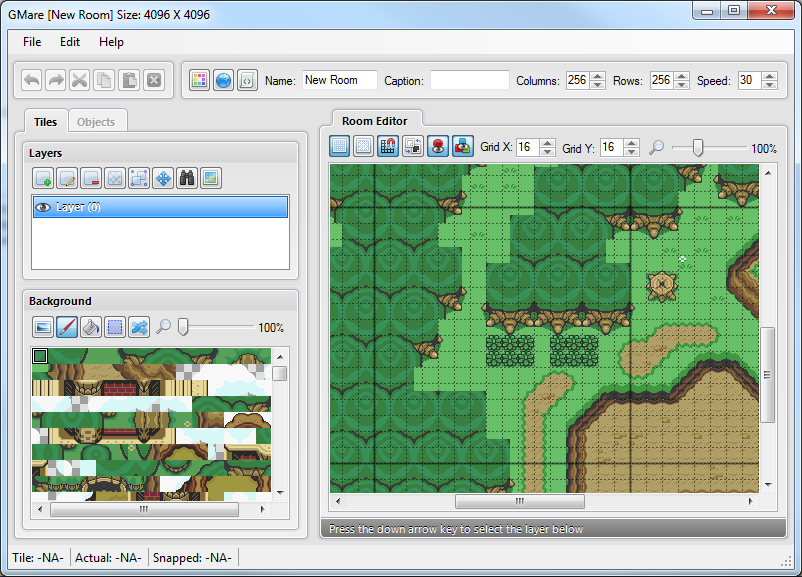Increase Grid X value with up arrow
802x577 pixels.
pyautogui.click(x=548, y=143)
